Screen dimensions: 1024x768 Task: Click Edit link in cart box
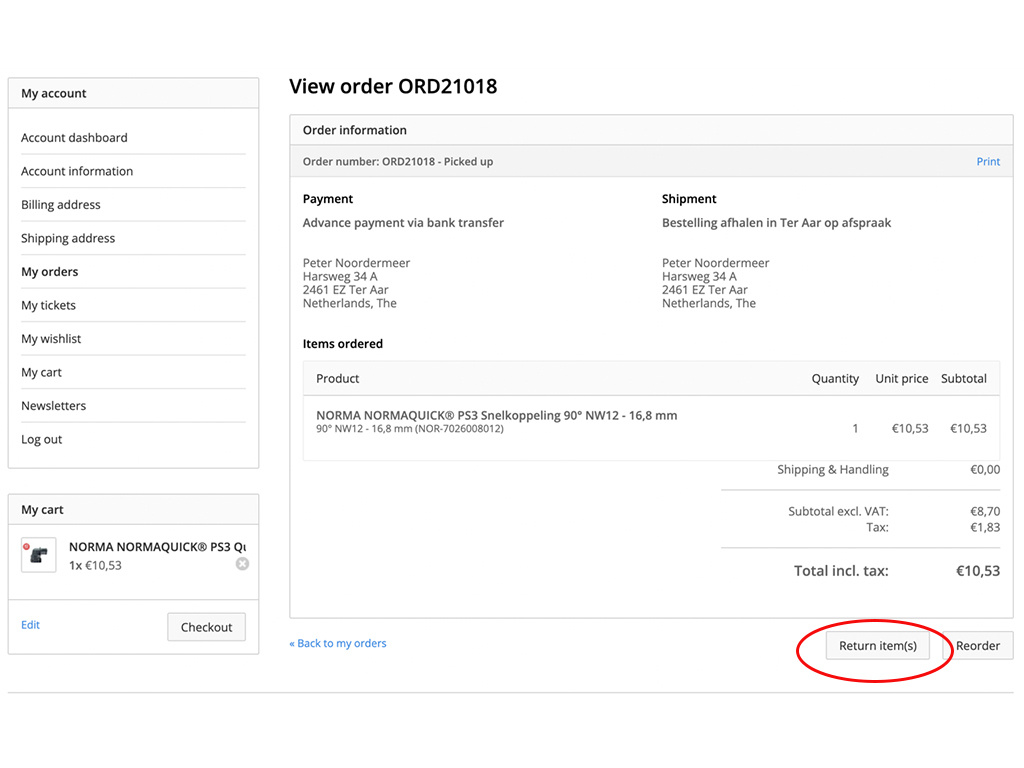(x=31, y=625)
